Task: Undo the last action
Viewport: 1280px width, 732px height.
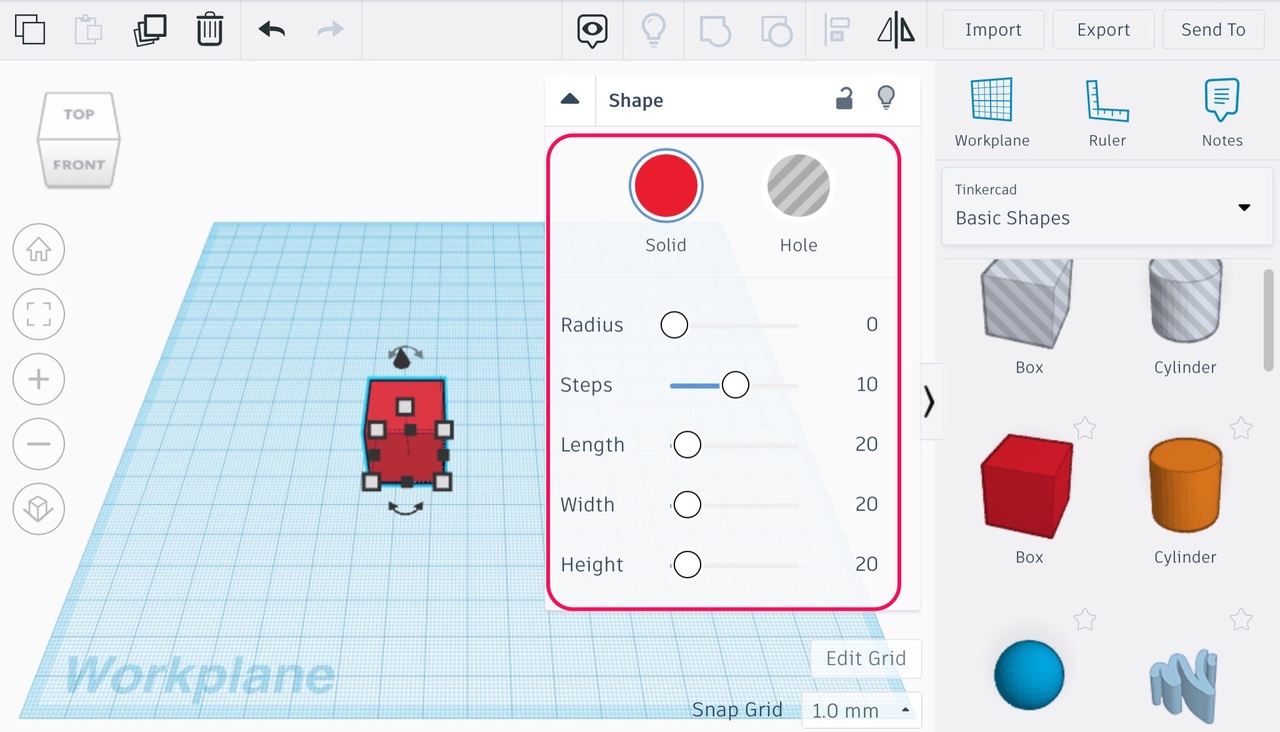Action: pyautogui.click(x=271, y=30)
